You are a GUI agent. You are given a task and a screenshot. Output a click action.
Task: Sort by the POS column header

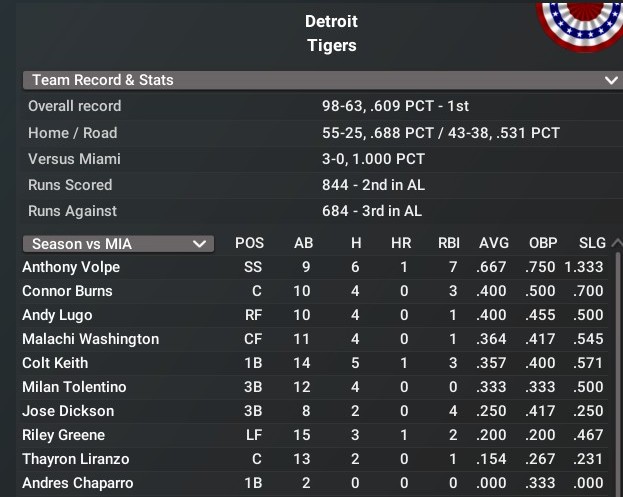250,243
